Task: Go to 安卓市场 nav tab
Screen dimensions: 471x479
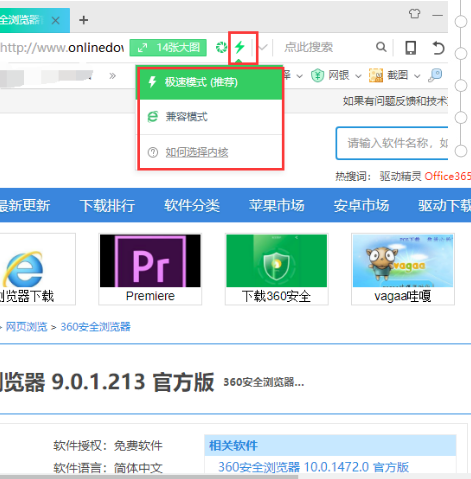Action: (x=361, y=205)
